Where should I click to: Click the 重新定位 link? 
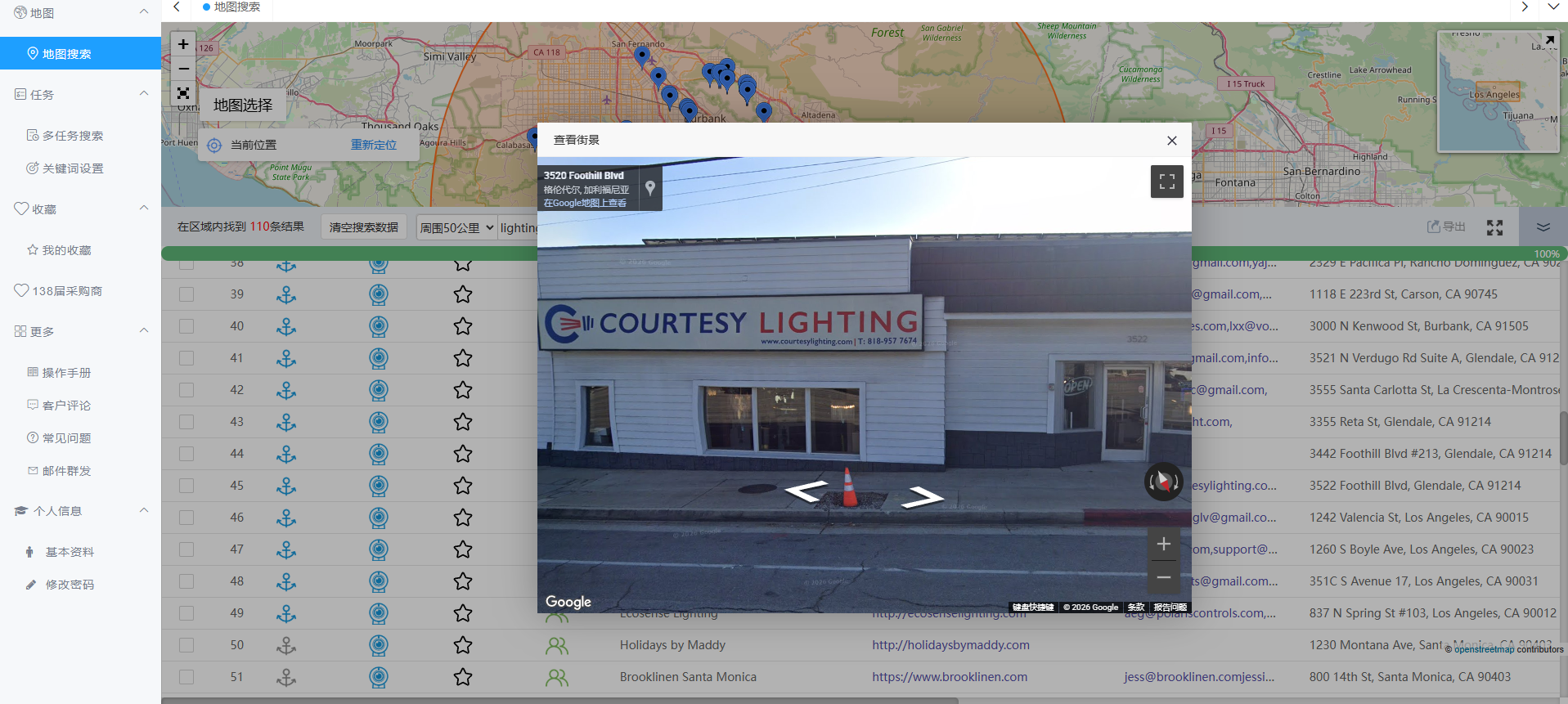point(374,145)
